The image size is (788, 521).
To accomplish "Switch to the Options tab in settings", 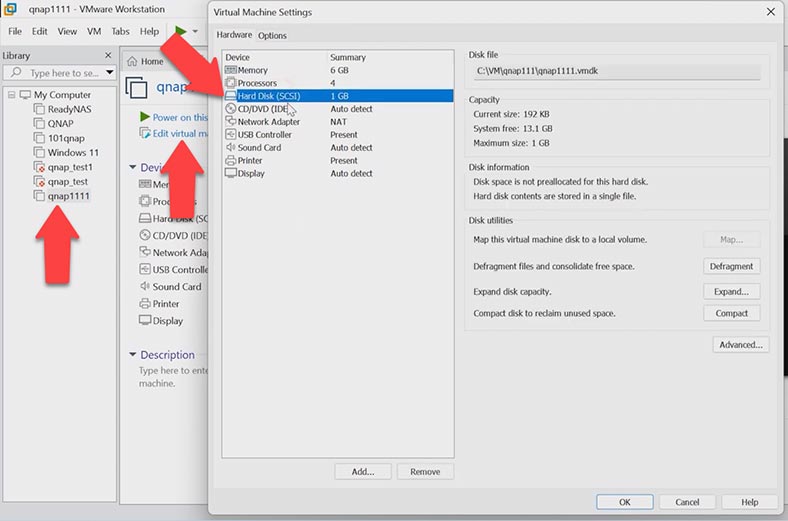I will coord(272,35).
